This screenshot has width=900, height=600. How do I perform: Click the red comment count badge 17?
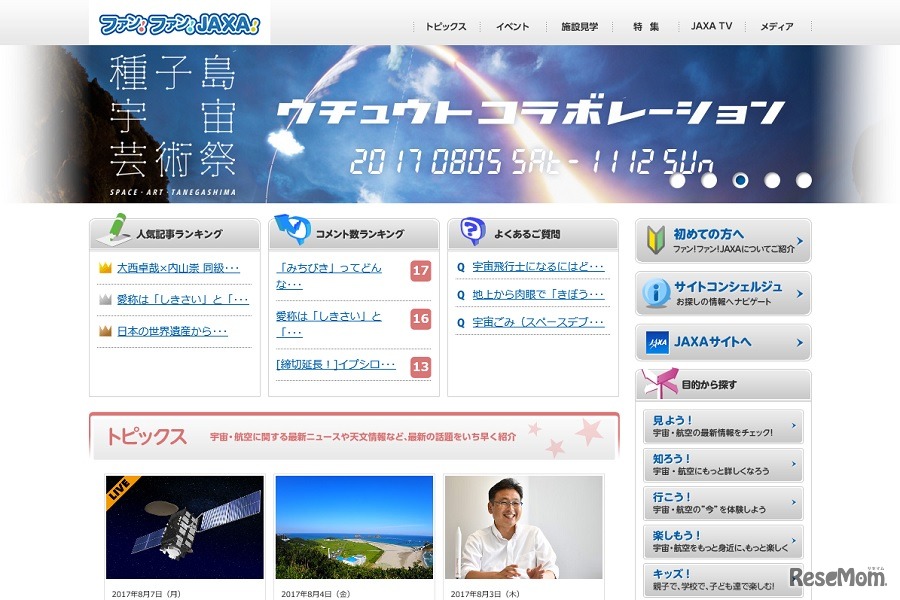(x=421, y=270)
